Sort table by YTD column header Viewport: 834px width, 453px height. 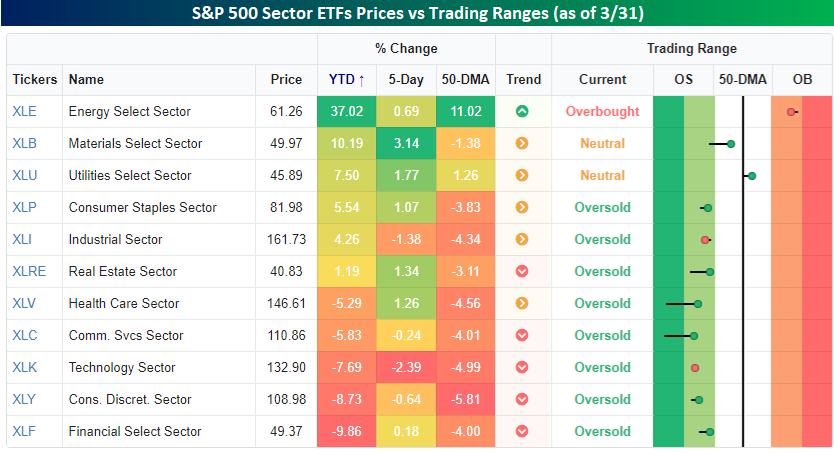[347, 79]
